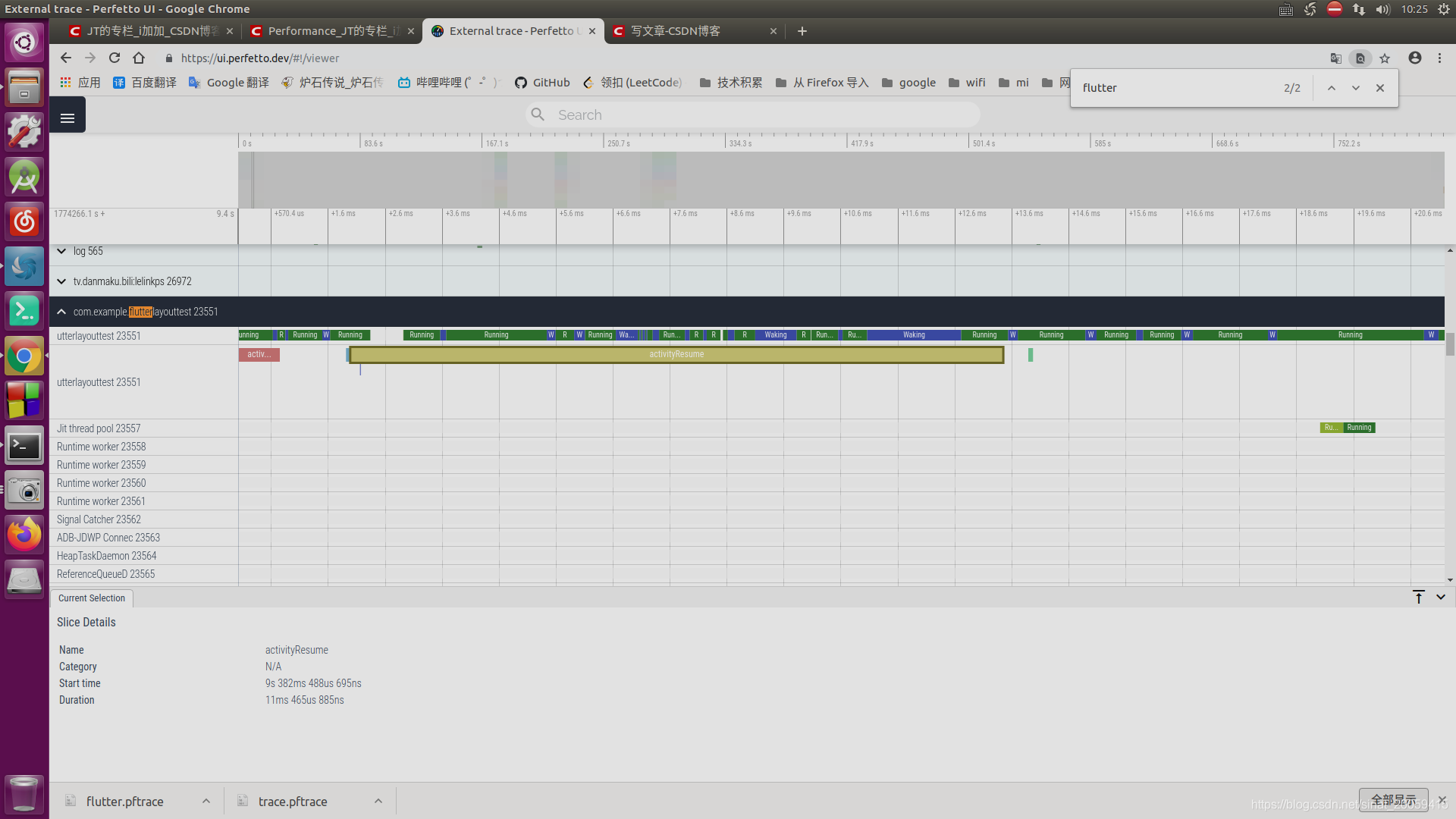This screenshot has width=1456, height=819.
Task: Expand tv.danmaku.bili track group
Action: point(61,281)
